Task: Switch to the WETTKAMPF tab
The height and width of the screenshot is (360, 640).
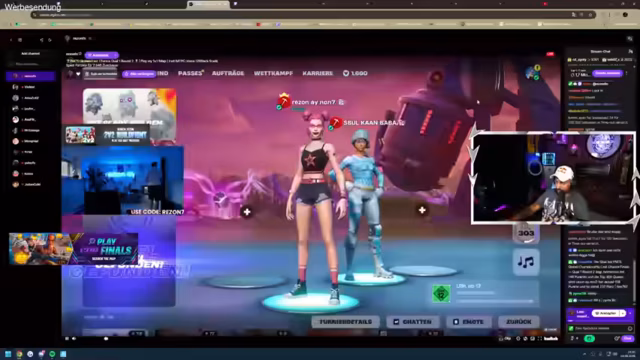Action: [x=273, y=73]
